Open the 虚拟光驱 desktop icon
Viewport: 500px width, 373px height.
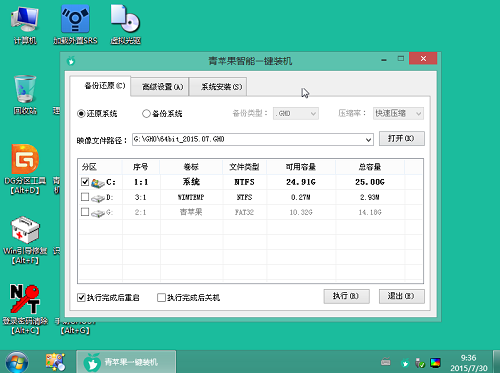click(x=126, y=26)
